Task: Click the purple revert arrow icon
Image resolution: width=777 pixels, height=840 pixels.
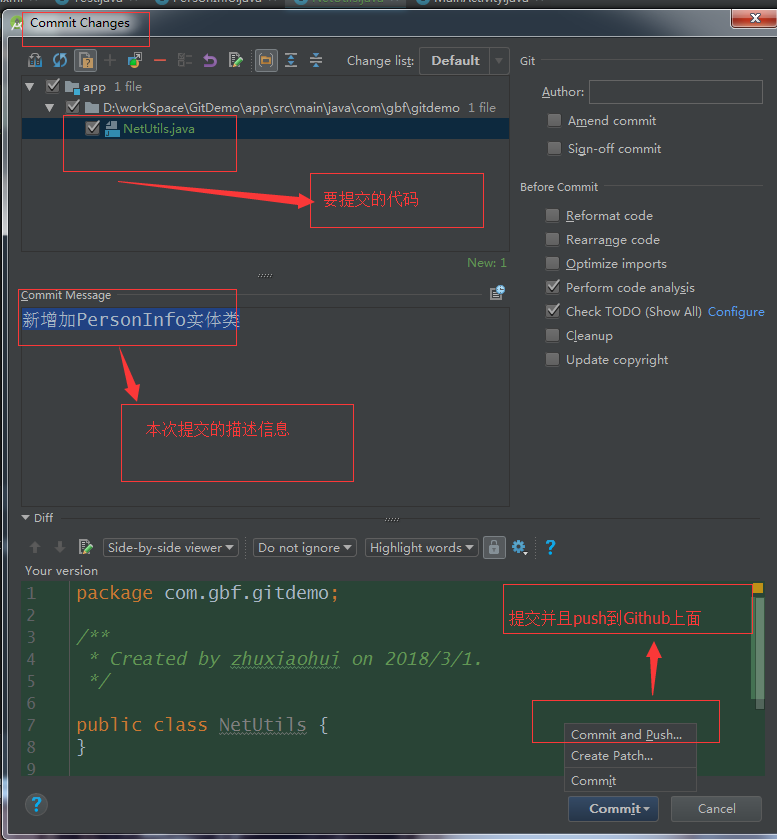Action: [x=210, y=61]
